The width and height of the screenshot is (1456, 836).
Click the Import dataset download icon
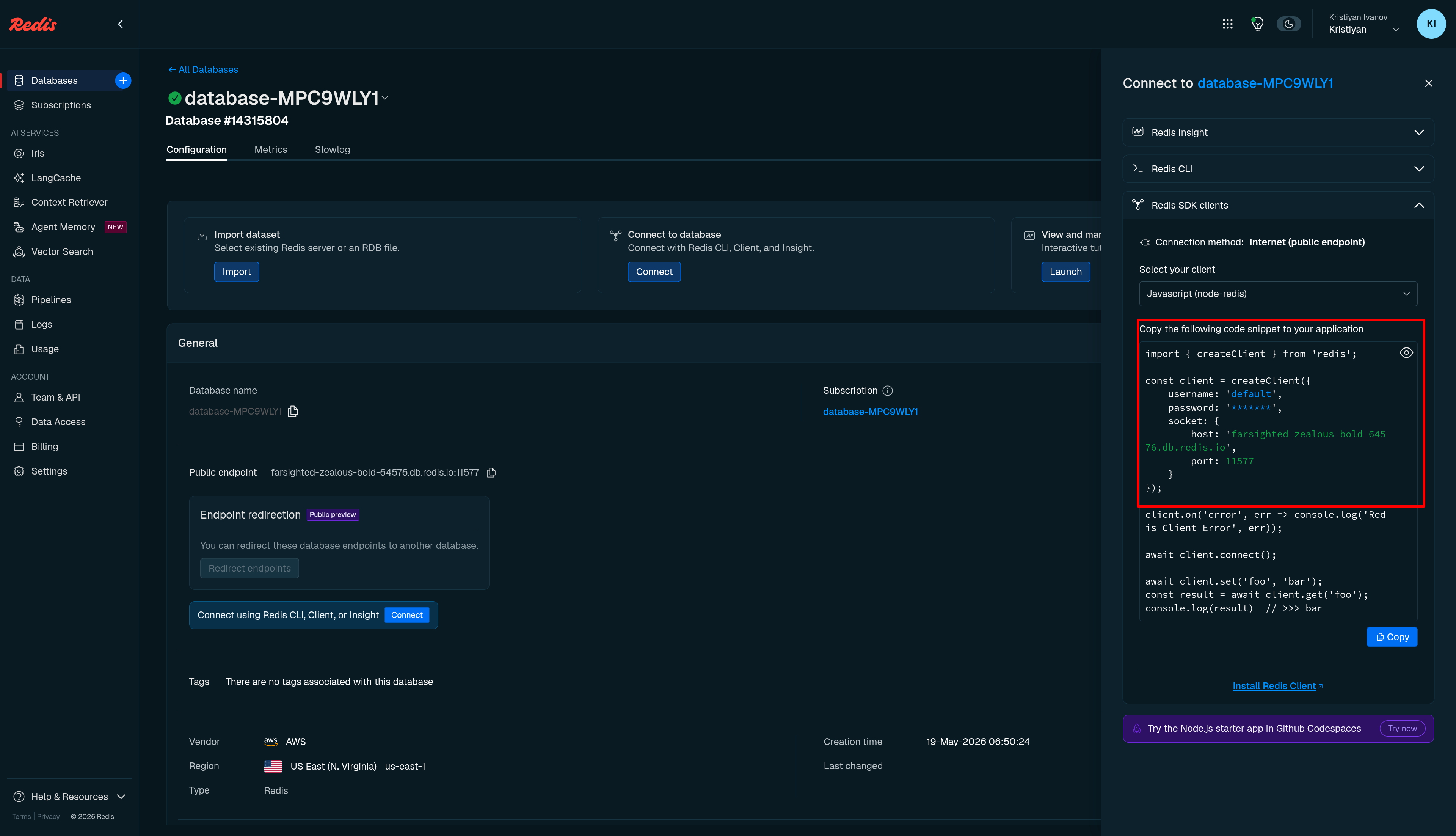(x=202, y=236)
